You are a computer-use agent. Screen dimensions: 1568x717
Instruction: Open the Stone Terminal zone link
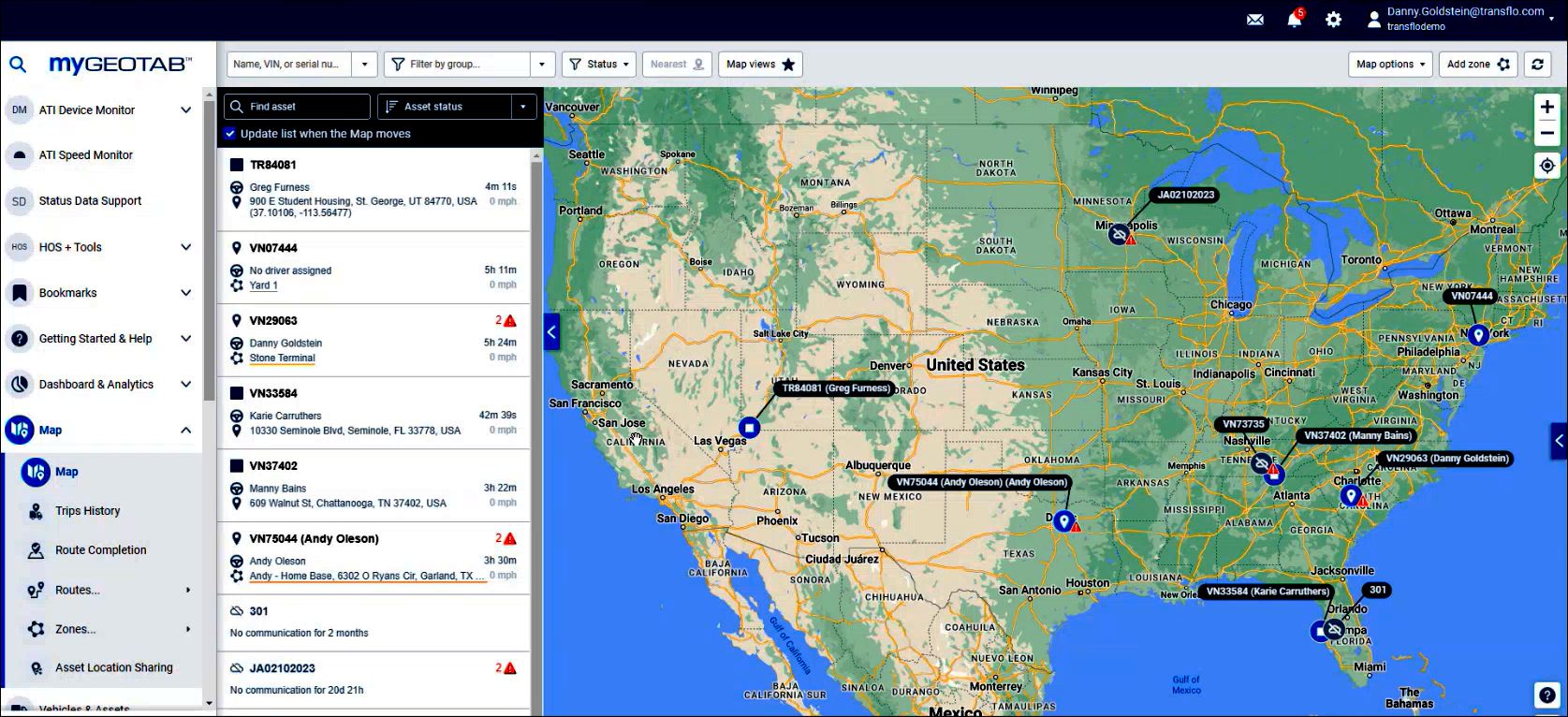click(282, 358)
